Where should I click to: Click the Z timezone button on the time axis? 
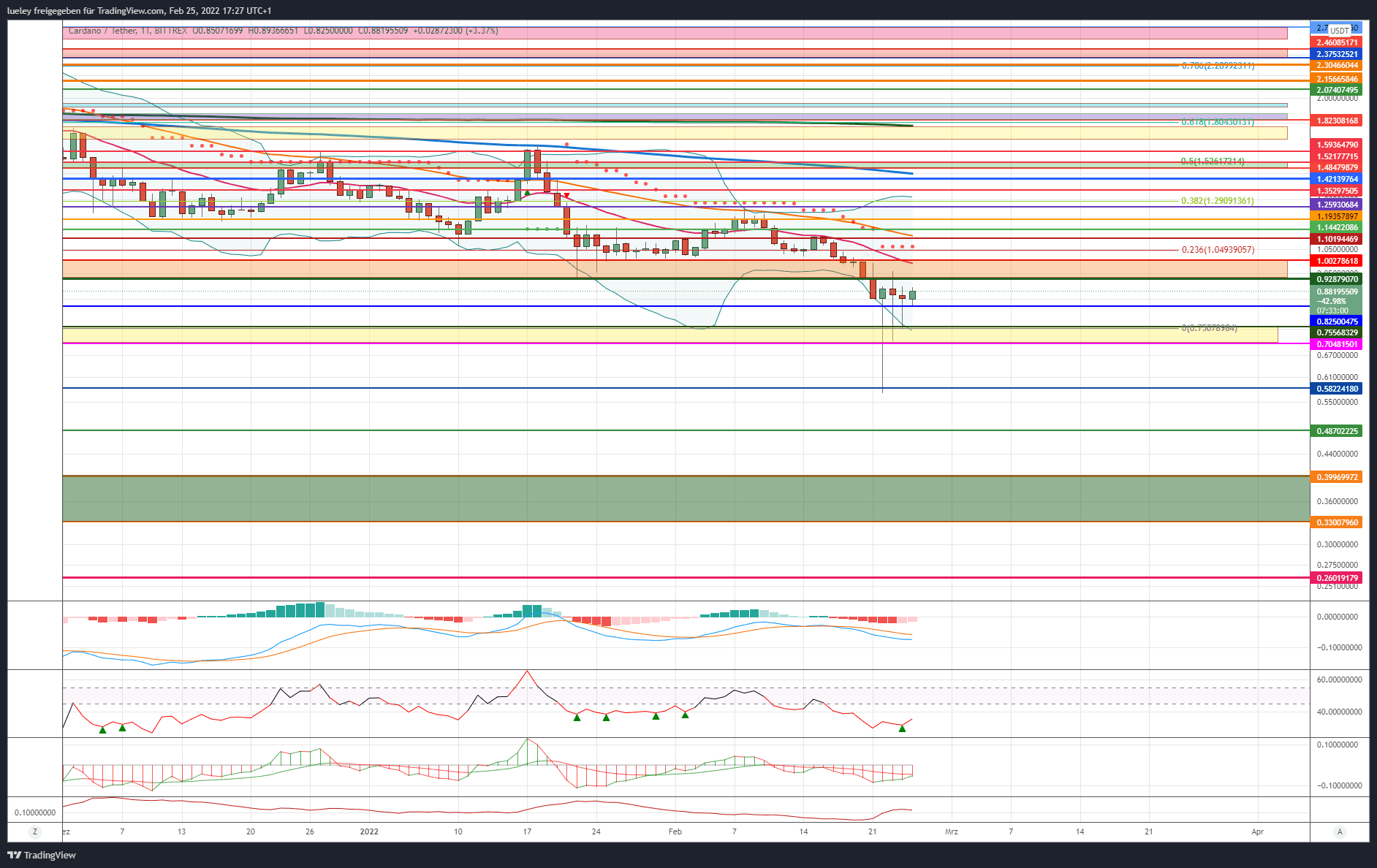[34, 831]
